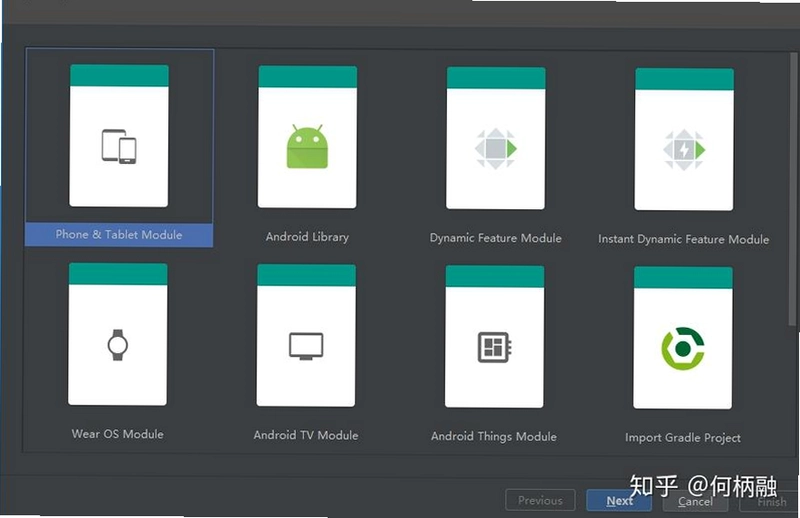The image size is (800, 518).
Task: Cancel the new module dialog
Action: pos(695,502)
